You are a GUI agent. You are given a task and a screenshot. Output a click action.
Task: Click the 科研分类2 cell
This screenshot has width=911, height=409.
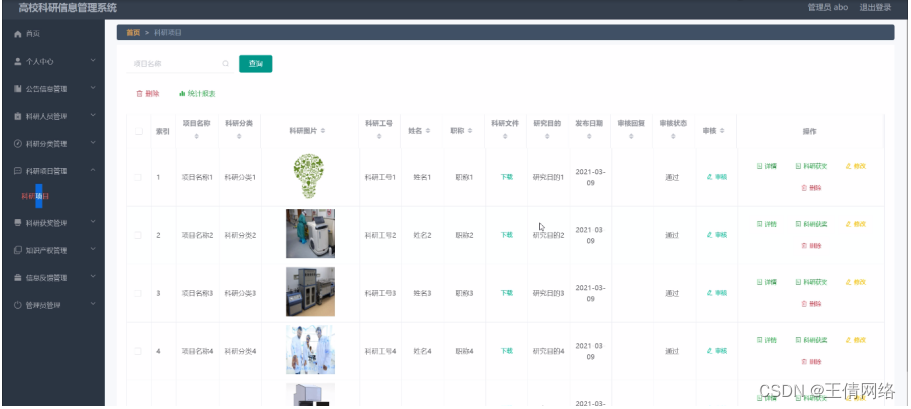[x=240, y=235]
